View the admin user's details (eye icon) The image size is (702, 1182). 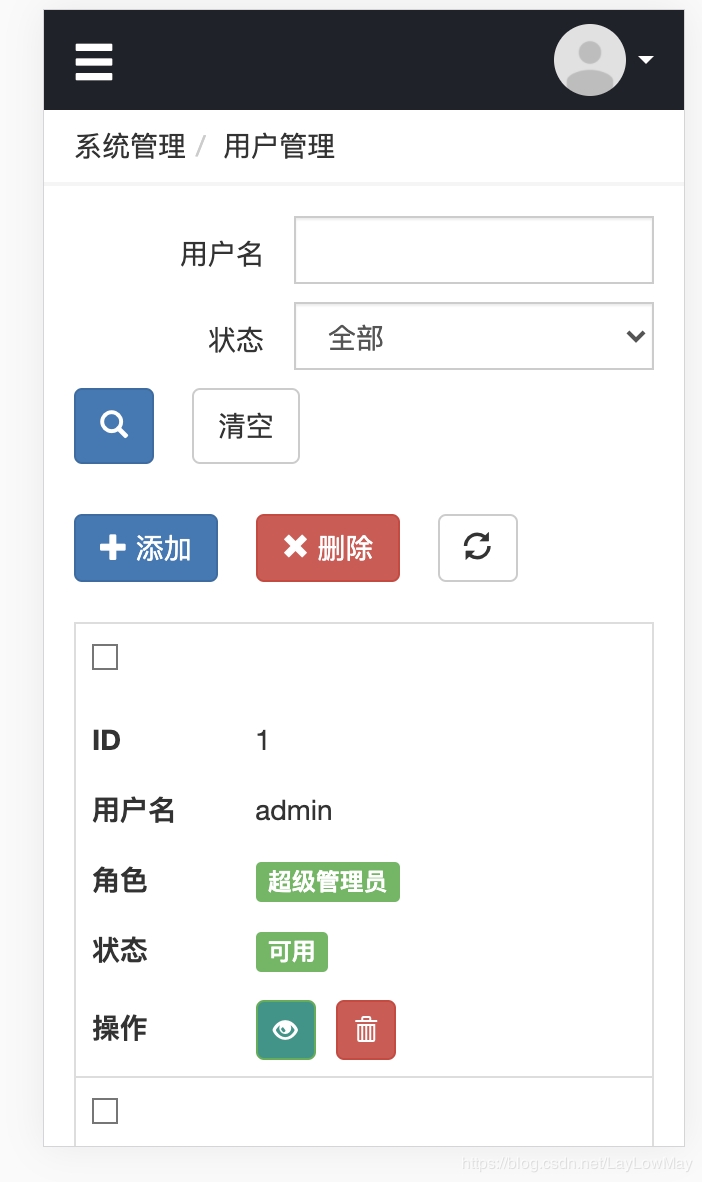pos(286,1029)
